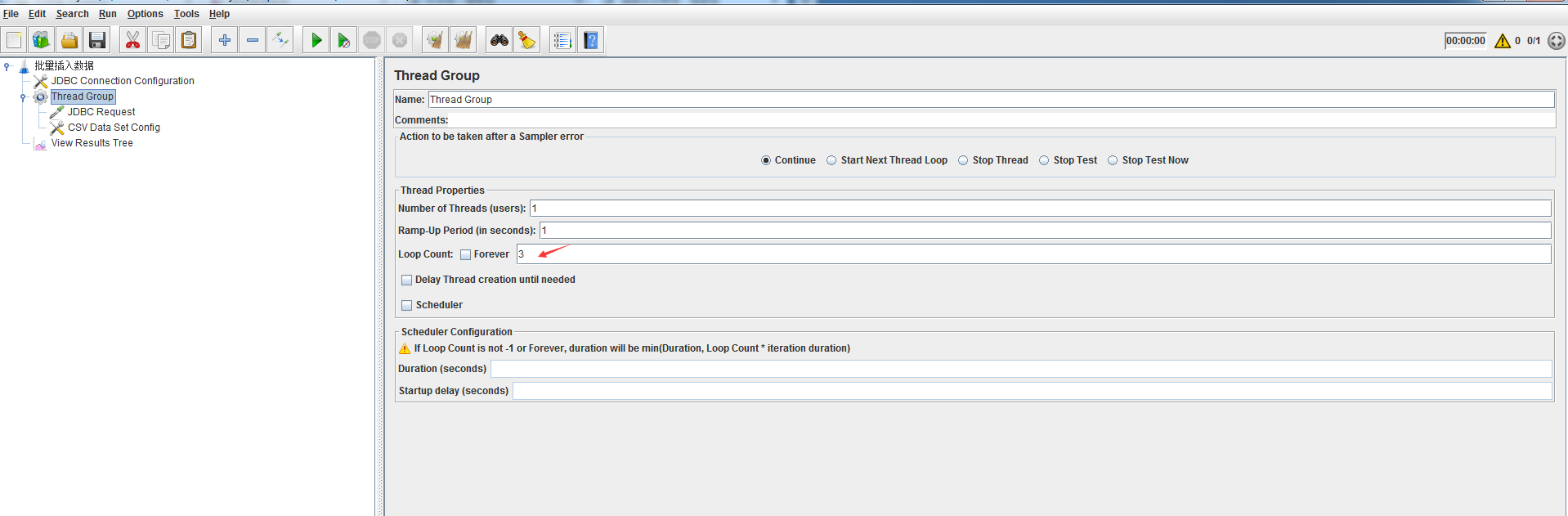
Task: Click the thread status circle icon
Action: [x=1557, y=41]
